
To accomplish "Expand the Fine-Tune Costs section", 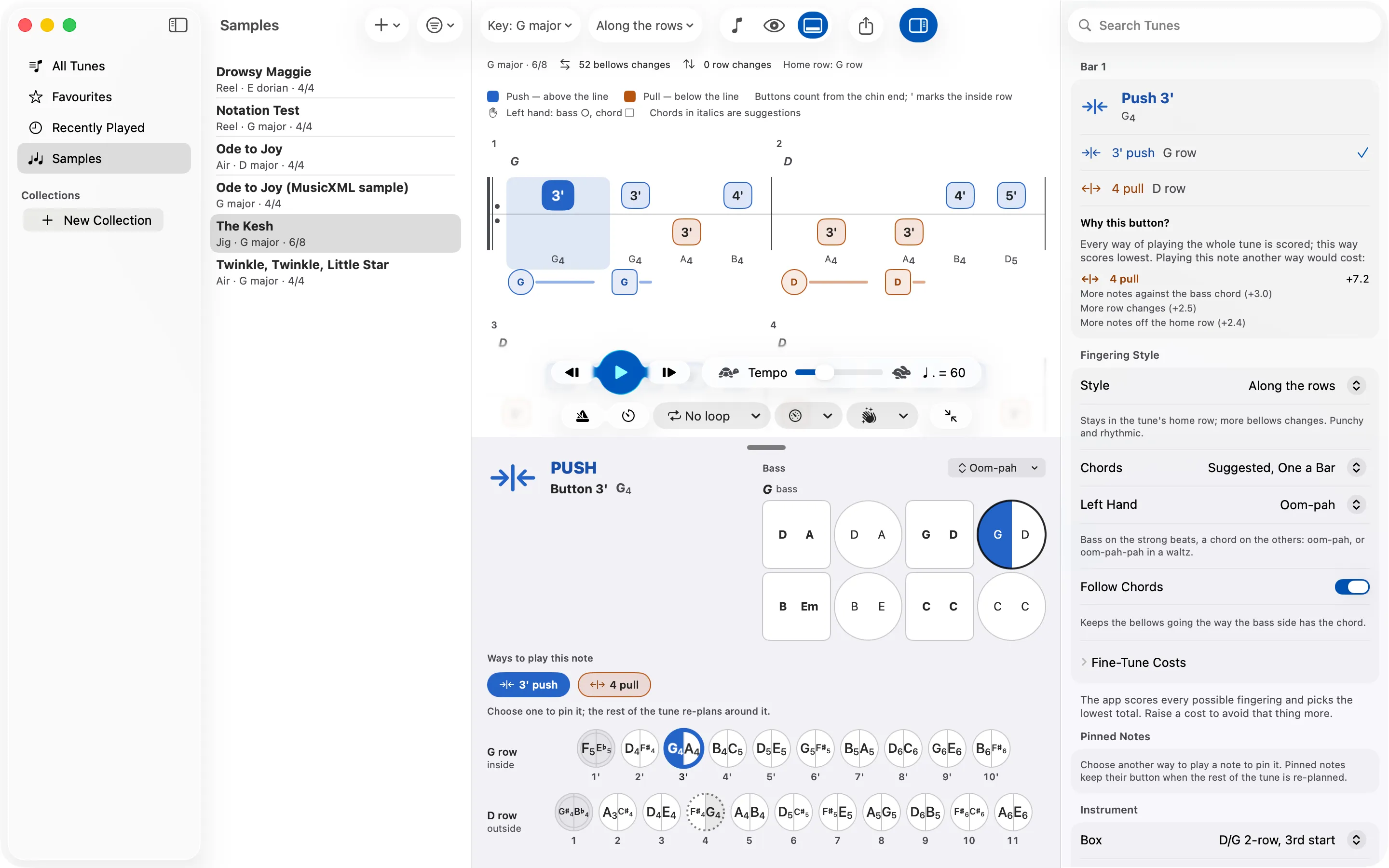I will pos(1133,663).
